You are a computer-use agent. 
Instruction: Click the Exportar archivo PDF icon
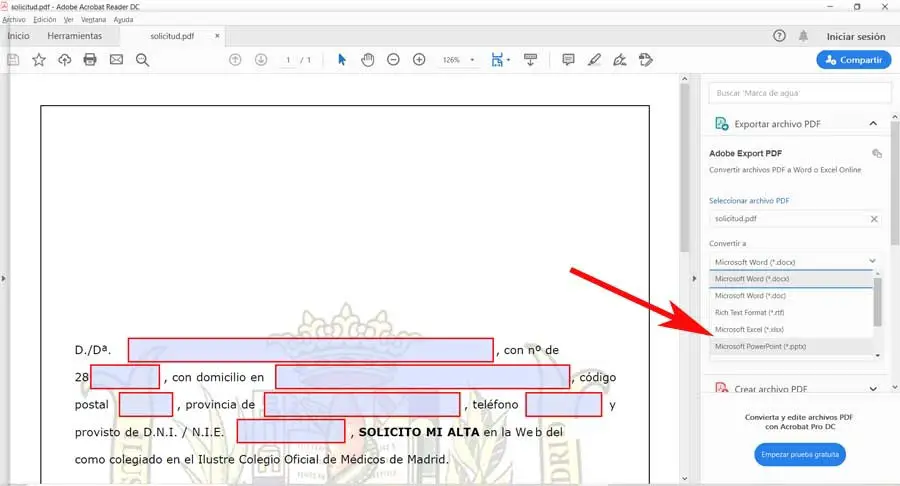pos(721,123)
